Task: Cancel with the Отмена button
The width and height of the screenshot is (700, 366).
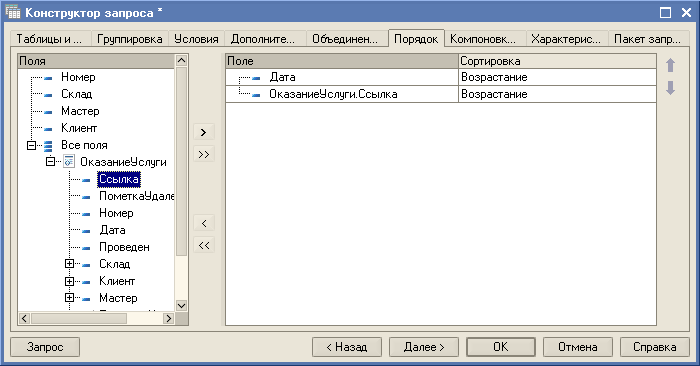Action: 578,347
